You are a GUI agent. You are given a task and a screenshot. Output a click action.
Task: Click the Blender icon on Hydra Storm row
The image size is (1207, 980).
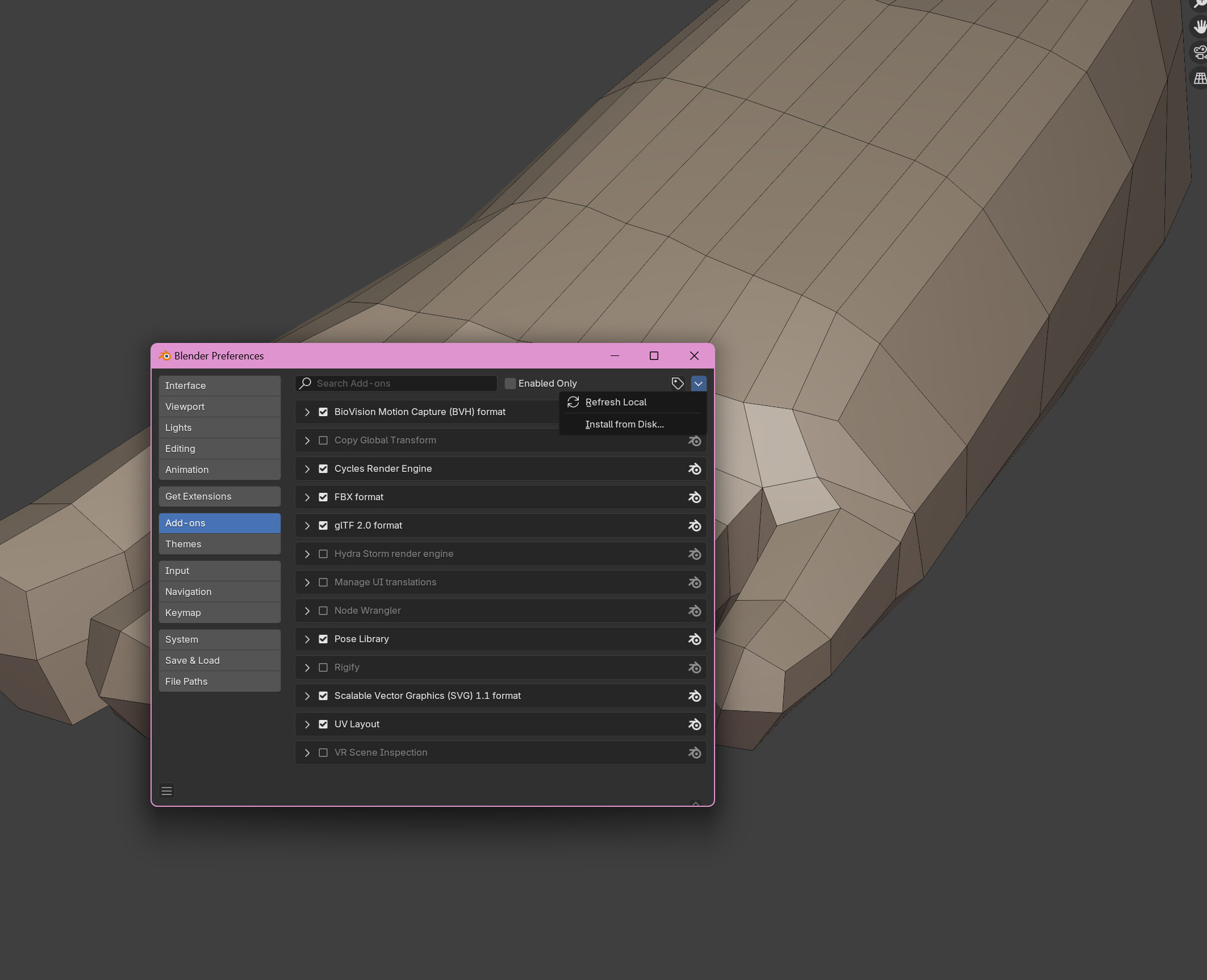coord(695,554)
